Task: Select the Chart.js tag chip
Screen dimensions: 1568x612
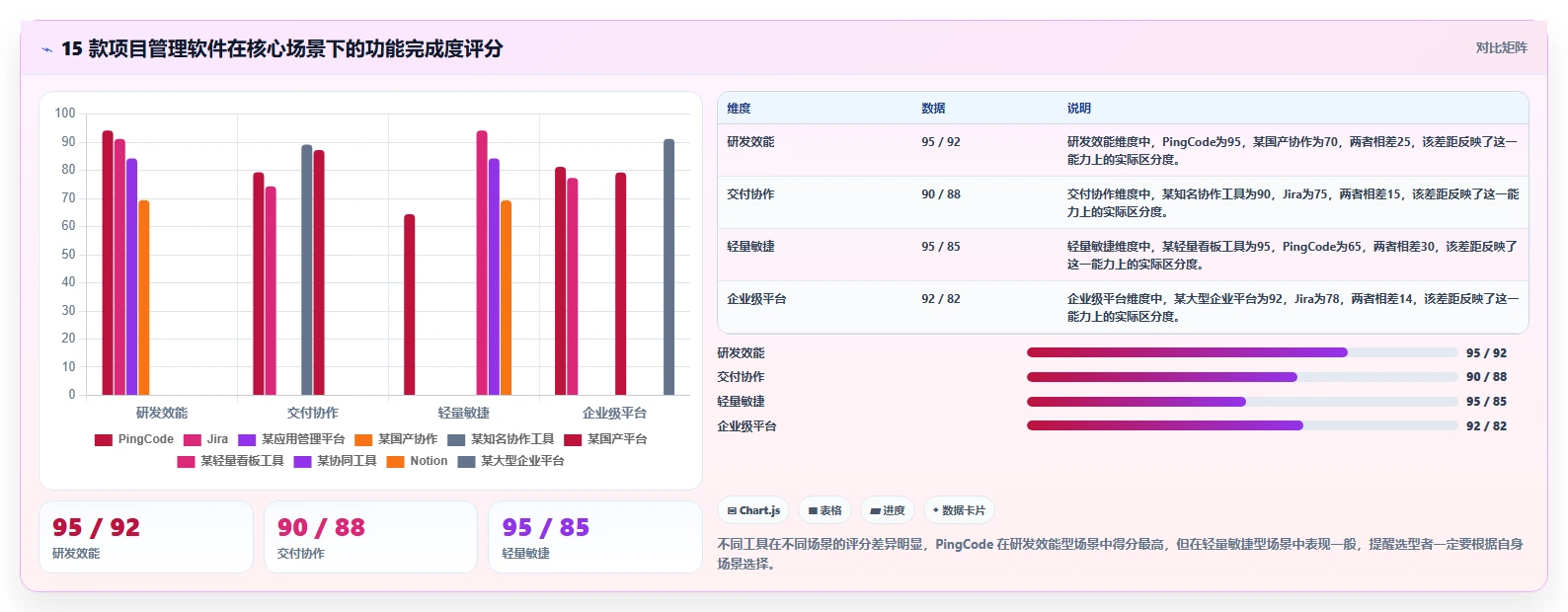Action: 753,510
